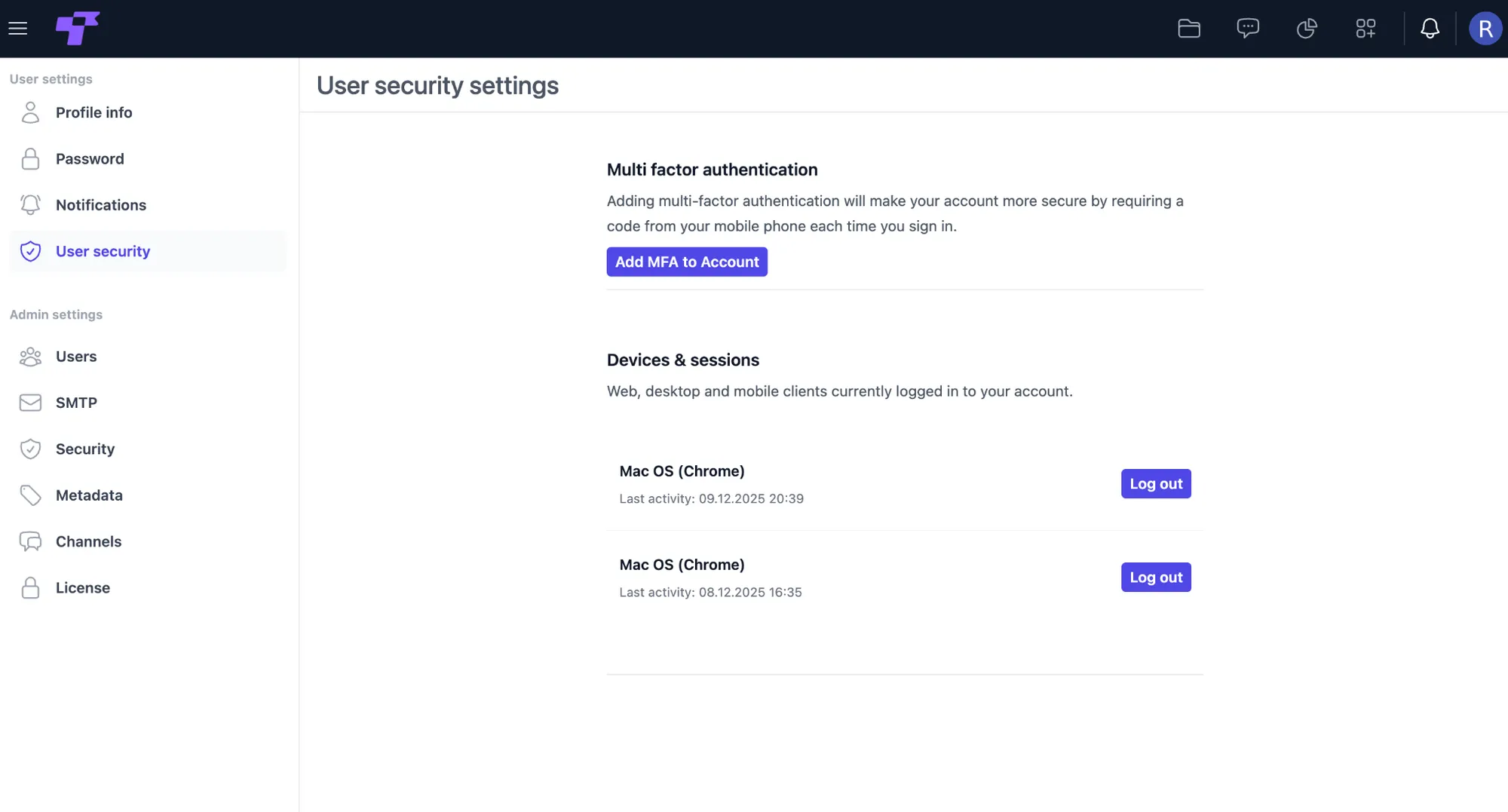1508x812 pixels.
Task: Click the Users group icon
Action: coord(30,357)
